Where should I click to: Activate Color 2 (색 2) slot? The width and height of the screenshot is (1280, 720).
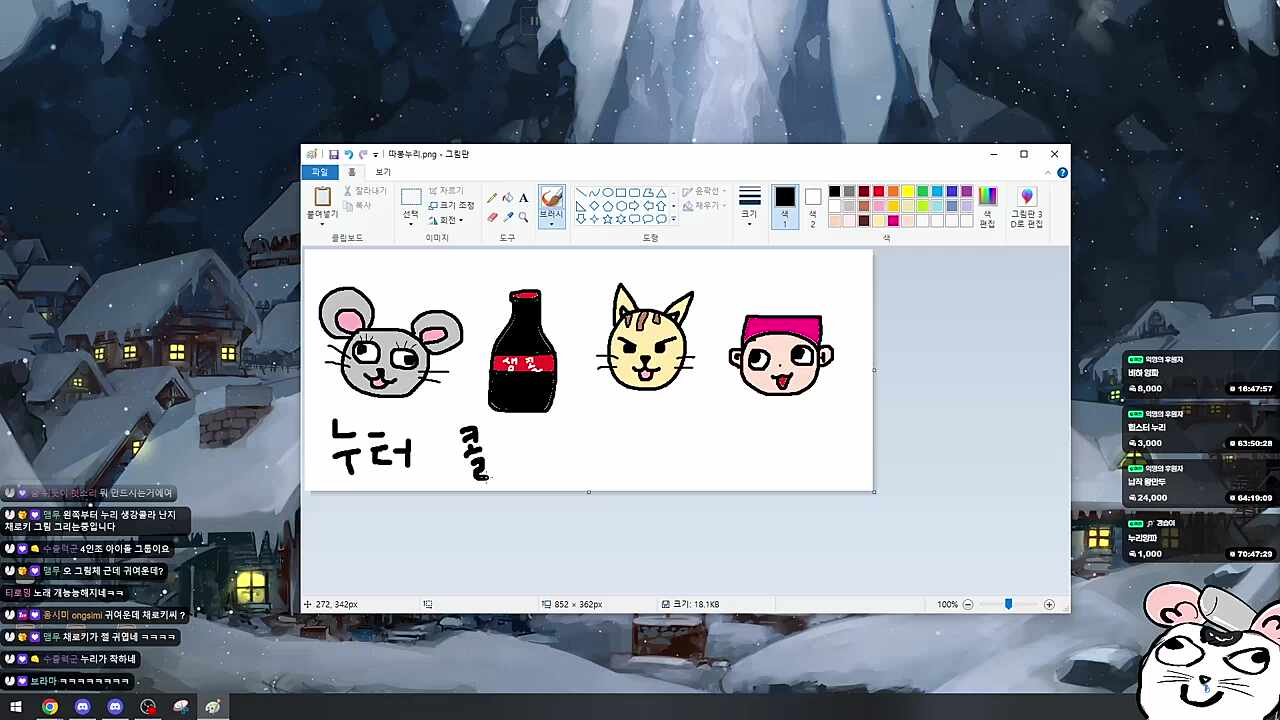click(x=813, y=207)
